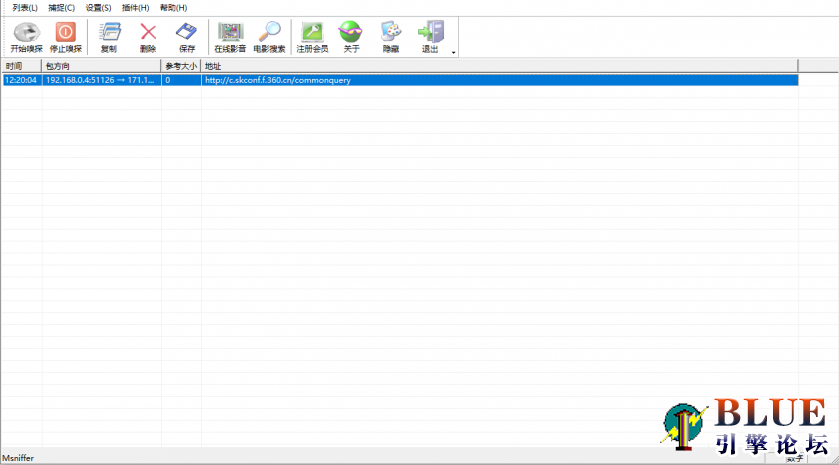Click the 保存 (save) floppy disk icon
839x465 pixels.
(186, 36)
